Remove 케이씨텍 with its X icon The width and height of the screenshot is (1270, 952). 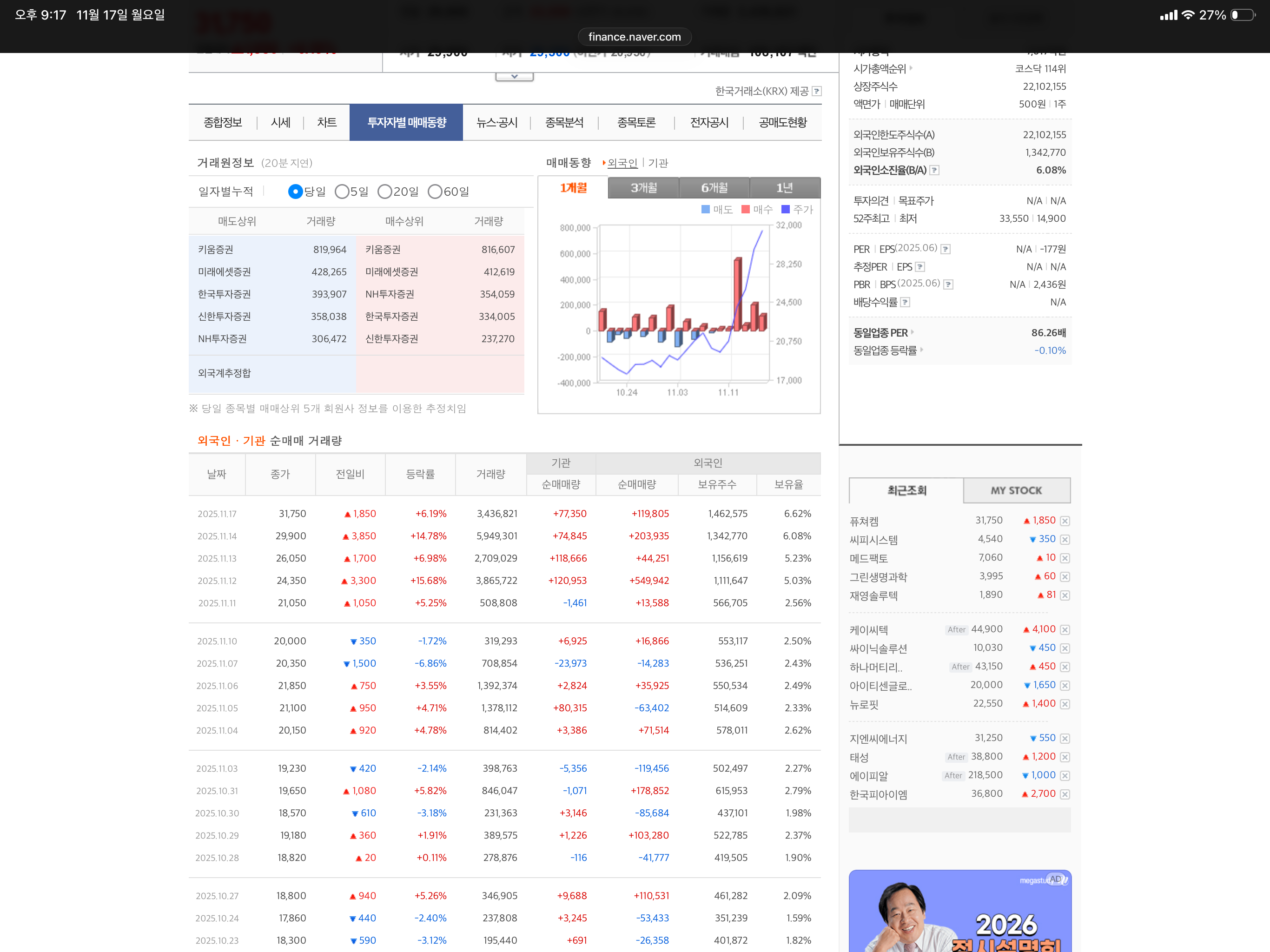click(x=1065, y=630)
